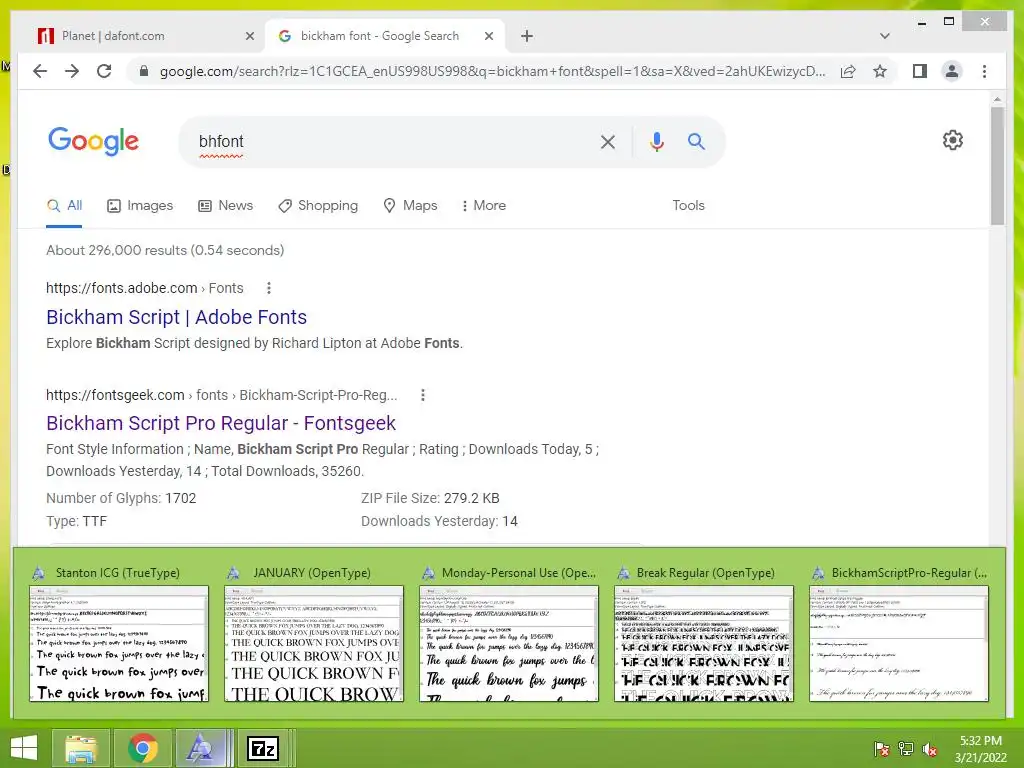The width and height of the screenshot is (1024, 768).
Task: Open the Stanton ICG (TrueType) preview
Action: point(119,643)
